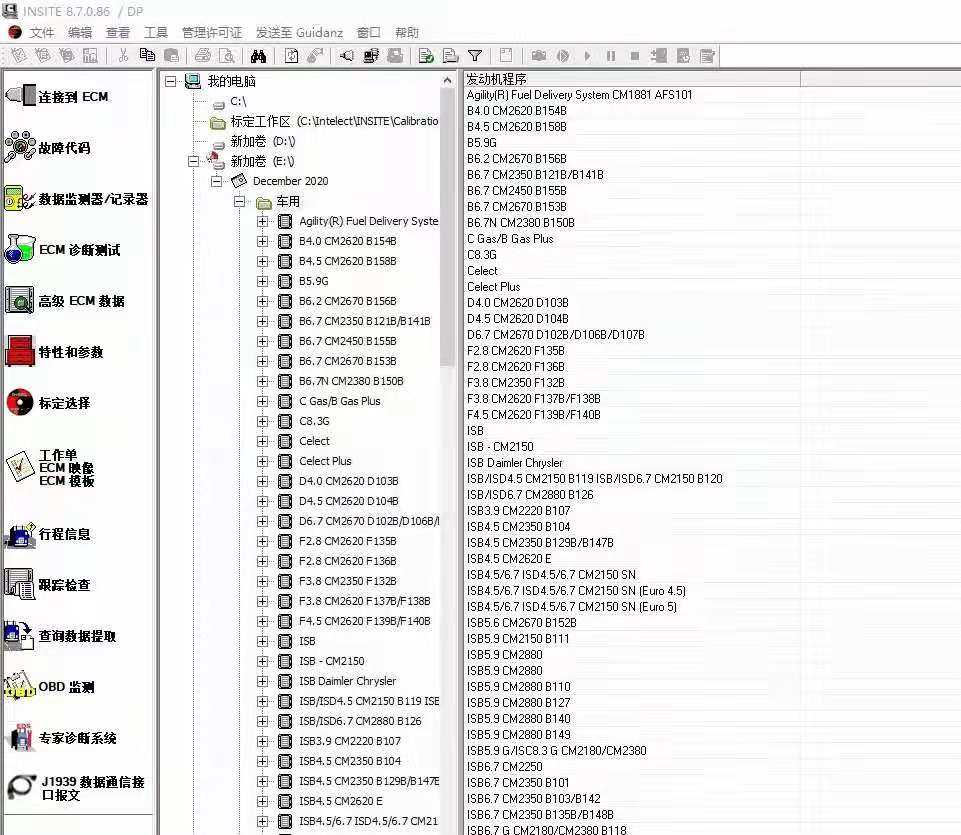Collapse the December 2020 tree node
This screenshot has width=961, height=835.
[216, 181]
